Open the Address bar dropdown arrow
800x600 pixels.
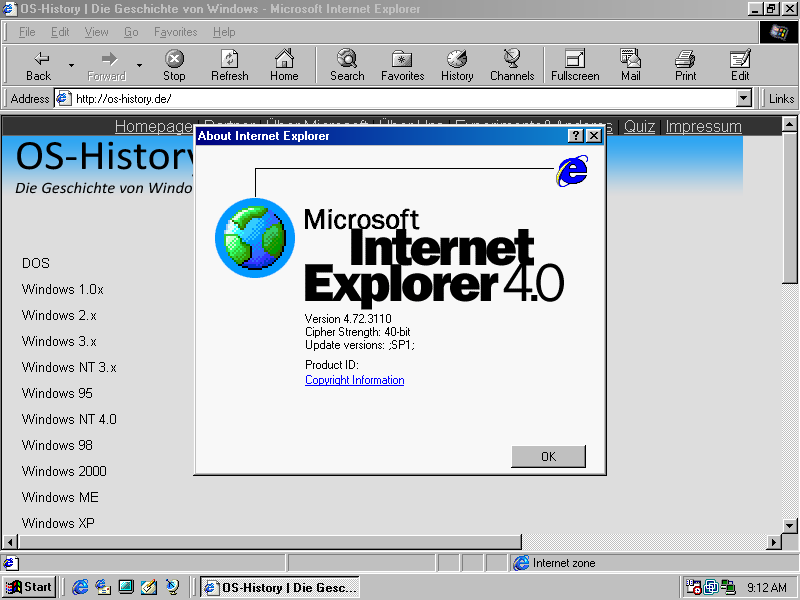tap(743, 99)
